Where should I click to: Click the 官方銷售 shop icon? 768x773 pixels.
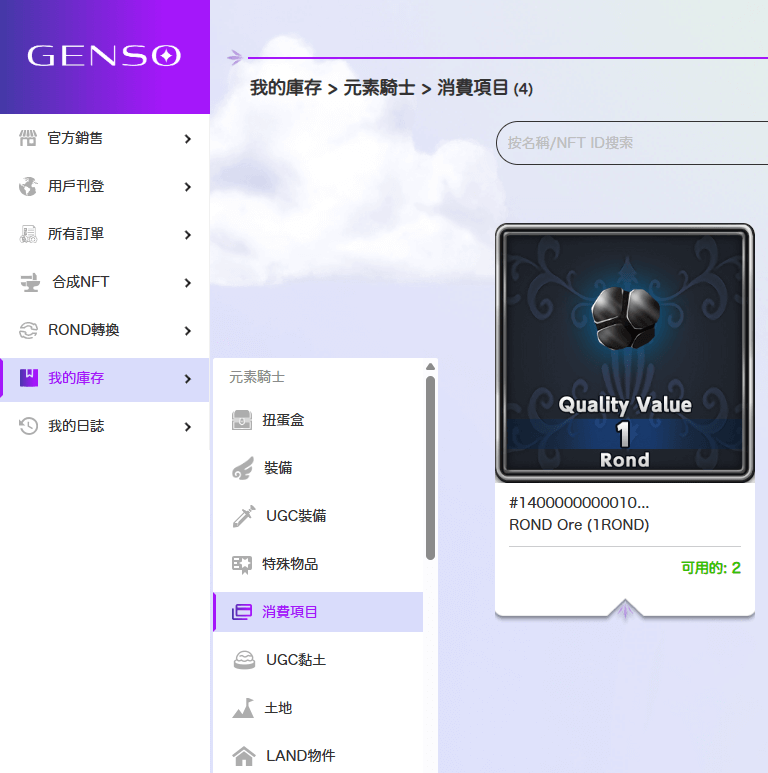coord(28,138)
